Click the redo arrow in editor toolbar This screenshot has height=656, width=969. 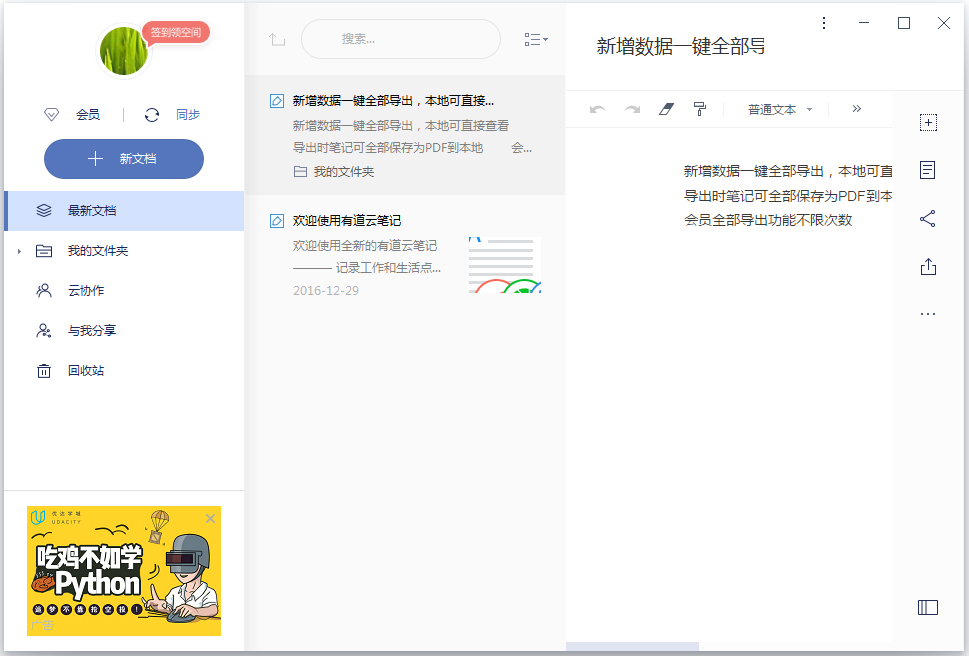coord(632,109)
